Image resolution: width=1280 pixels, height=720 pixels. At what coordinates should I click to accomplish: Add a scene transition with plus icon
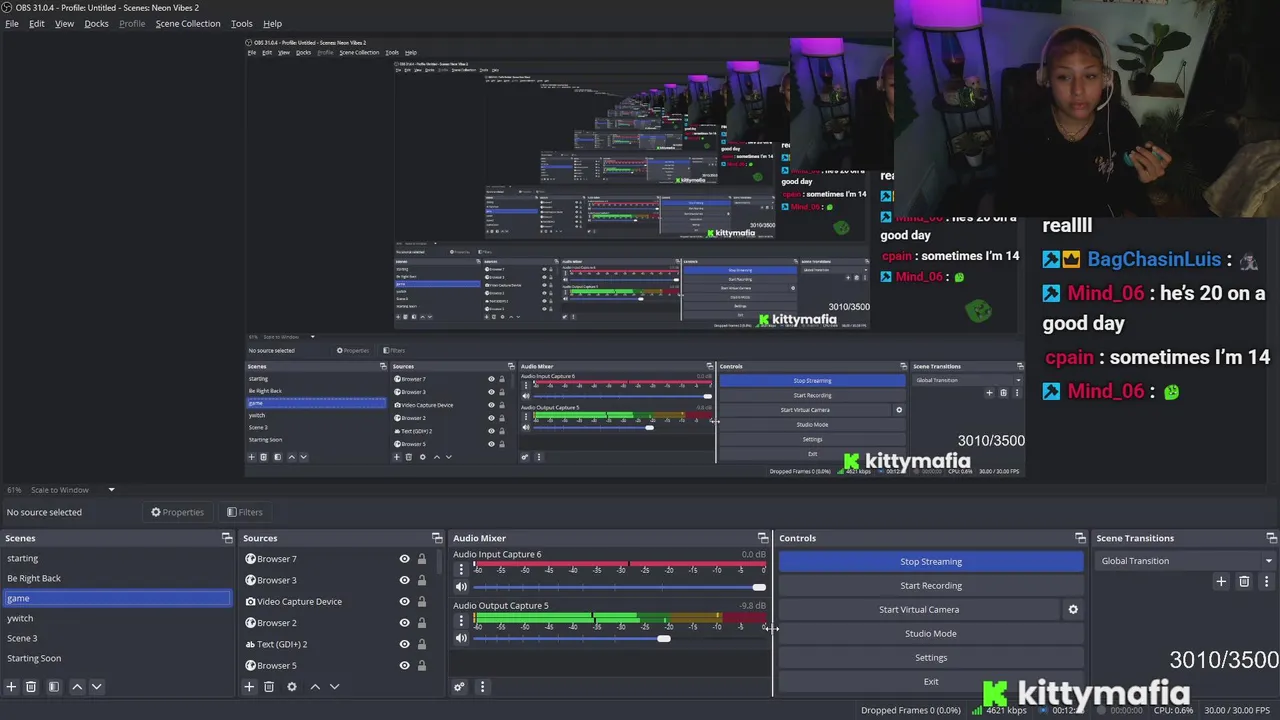[x=1221, y=581]
